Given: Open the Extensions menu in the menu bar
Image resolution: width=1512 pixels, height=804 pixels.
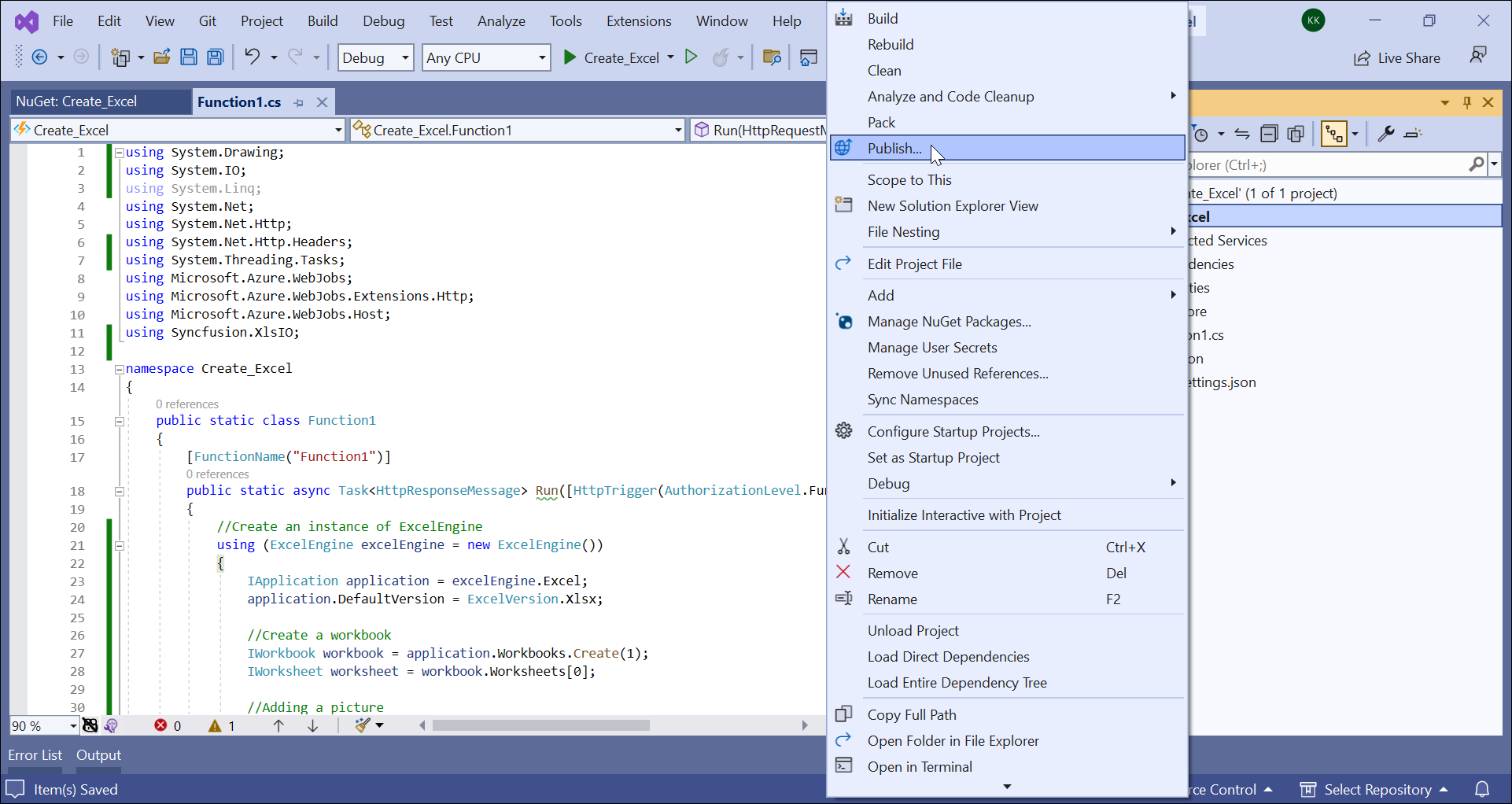Looking at the screenshot, I should tap(639, 21).
